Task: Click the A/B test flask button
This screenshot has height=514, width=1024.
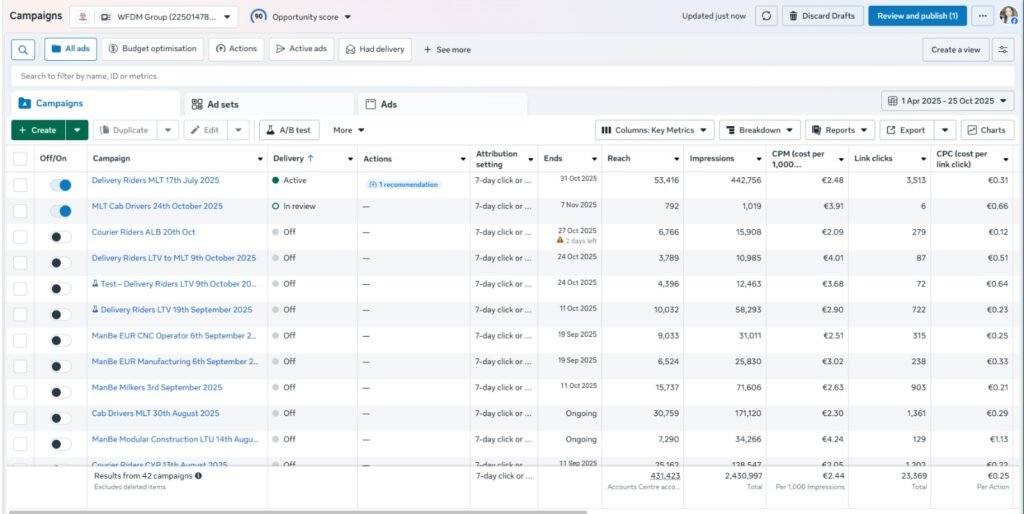Action: pyautogui.click(x=288, y=130)
